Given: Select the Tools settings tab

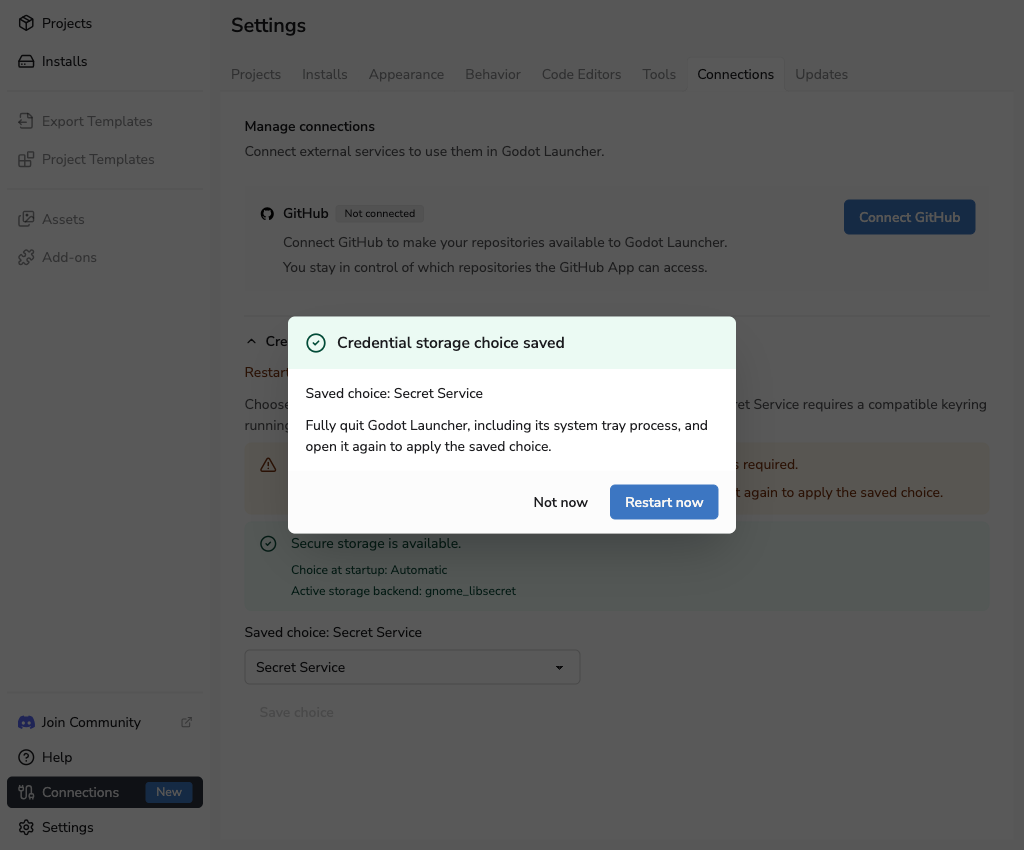Looking at the screenshot, I should 659,74.
